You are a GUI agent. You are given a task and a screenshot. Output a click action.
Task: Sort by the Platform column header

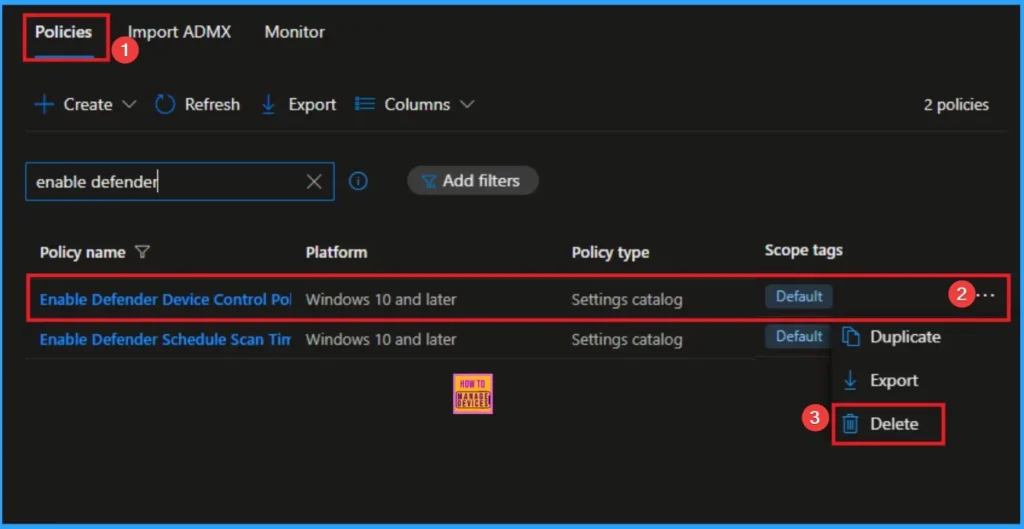(336, 252)
